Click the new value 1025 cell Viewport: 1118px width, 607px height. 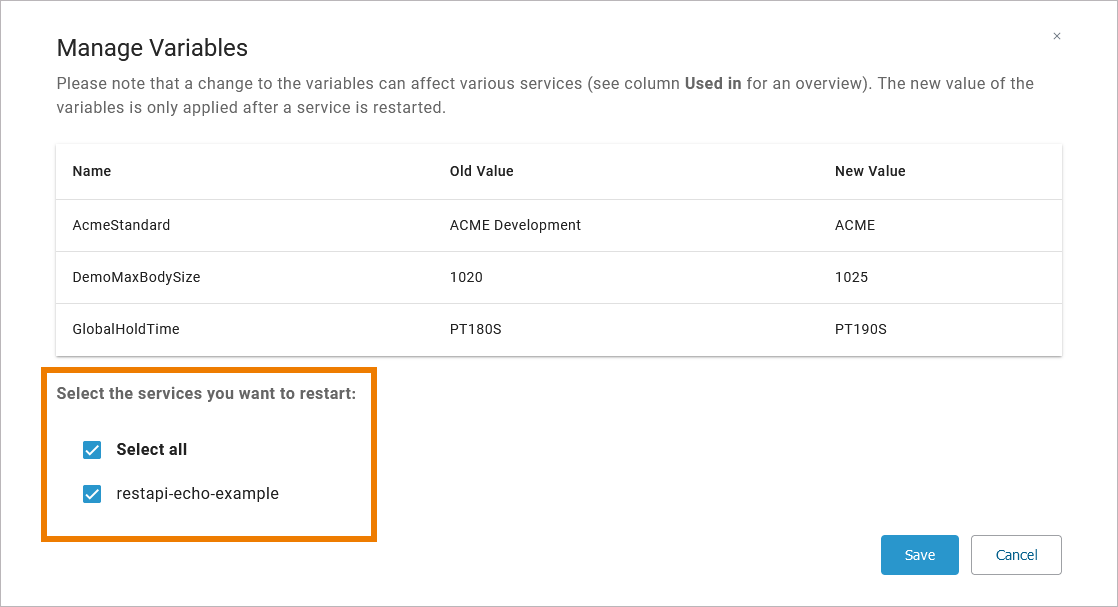(x=851, y=277)
